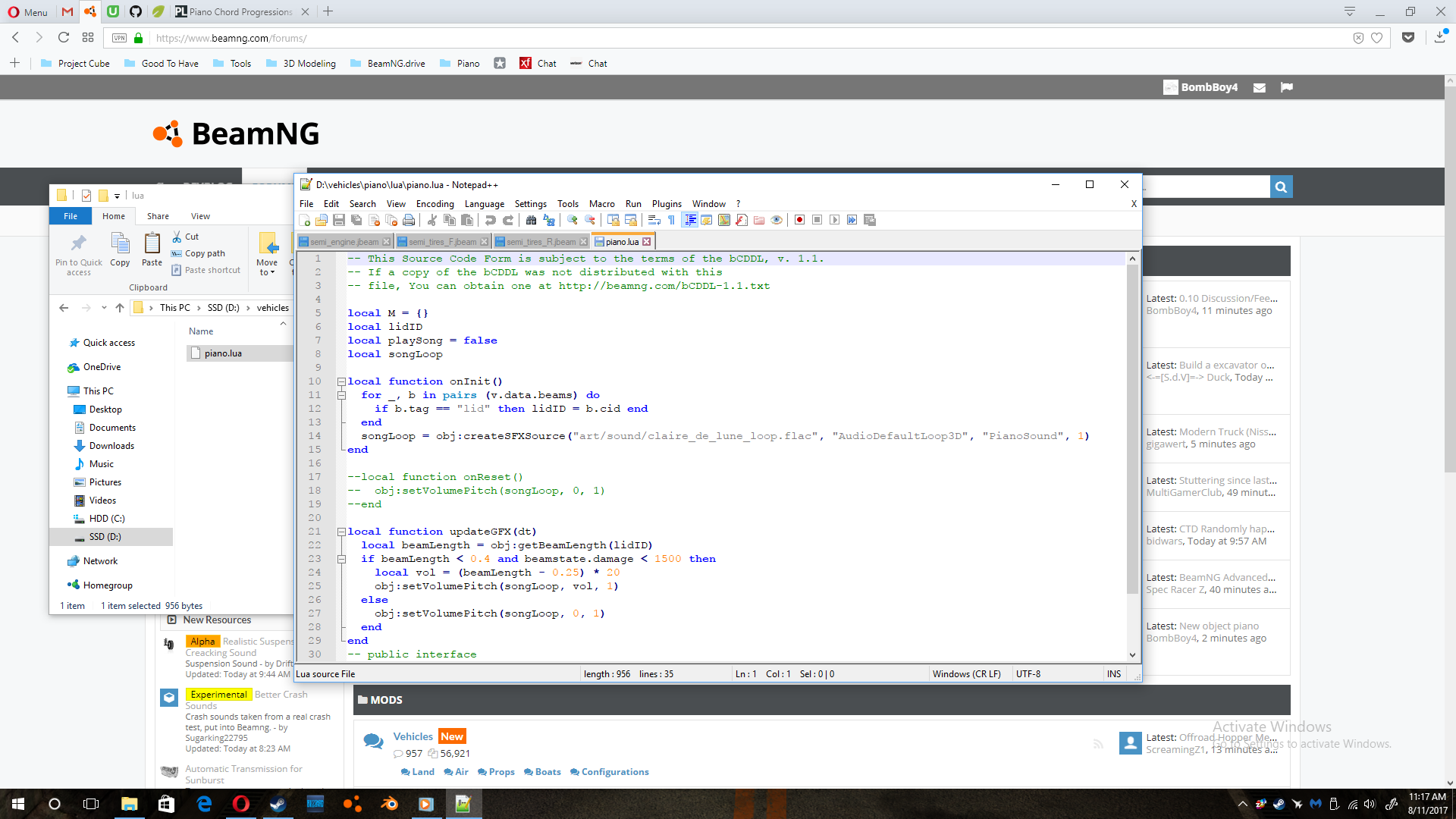Collapse the if block fold on line 23
The width and height of the screenshot is (1456, 819).
[341, 559]
